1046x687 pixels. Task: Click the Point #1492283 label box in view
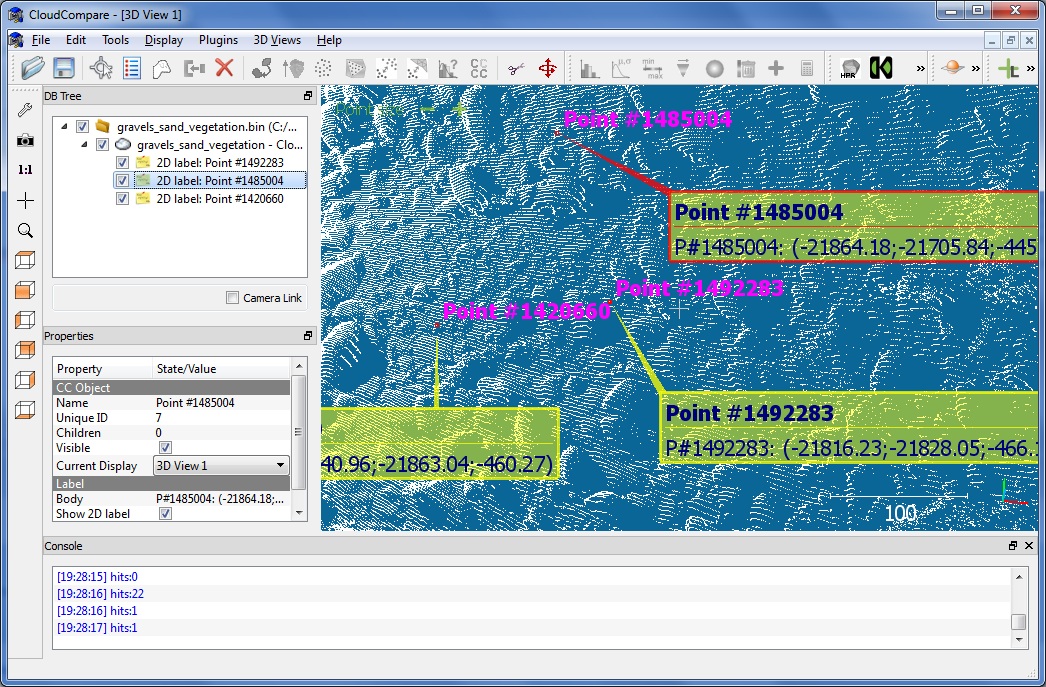coord(850,428)
